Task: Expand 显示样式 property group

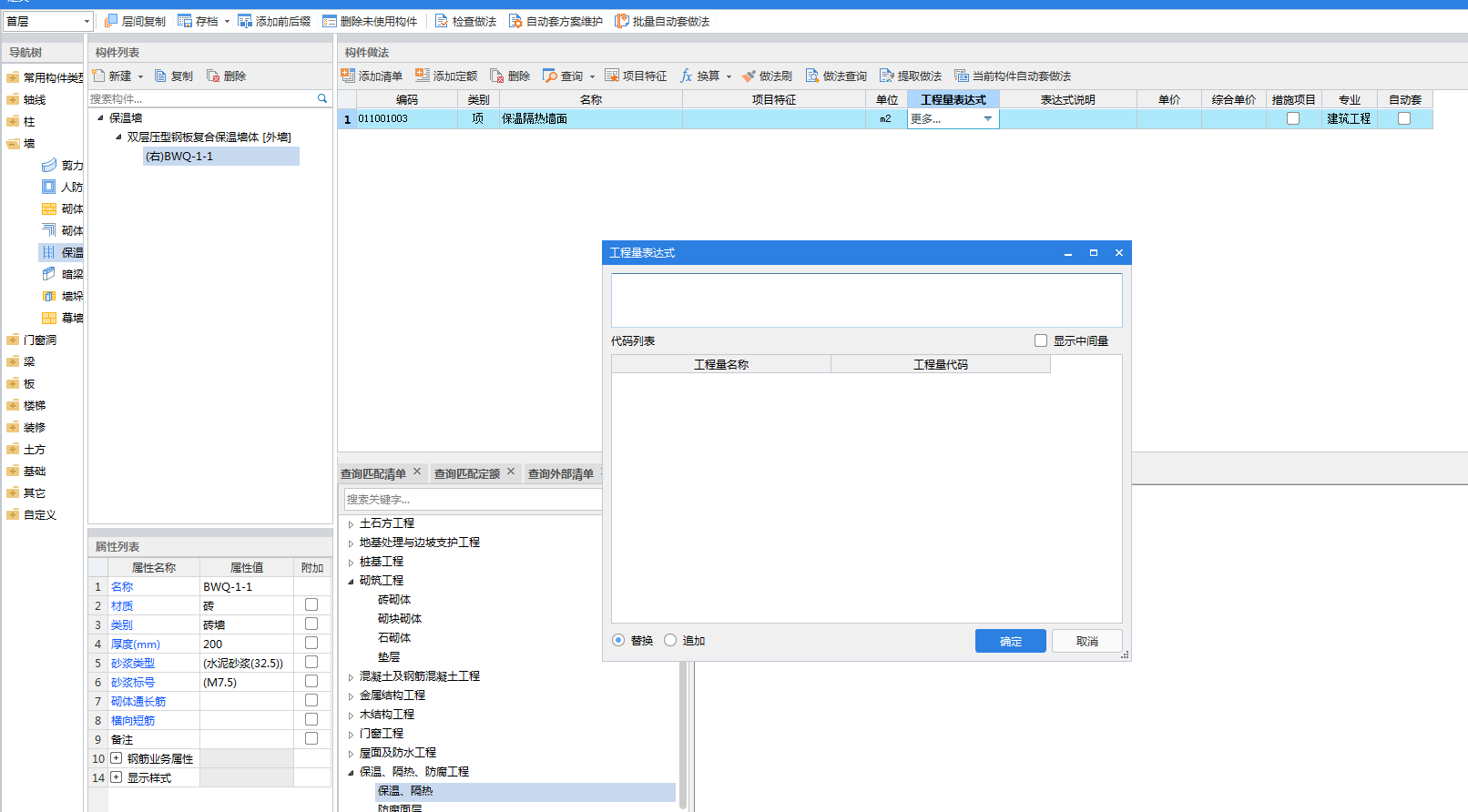Action: click(117, 776)
